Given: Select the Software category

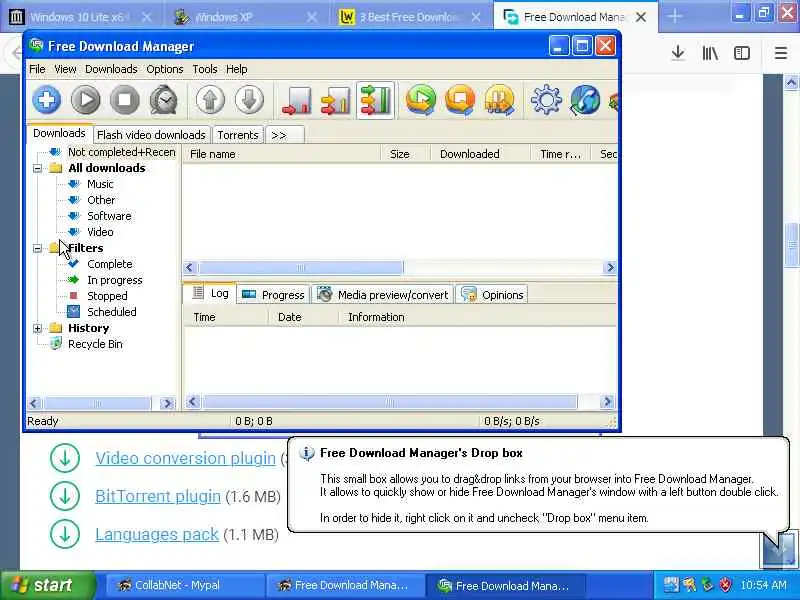Looking at the screenshot, I should [109, 216].
